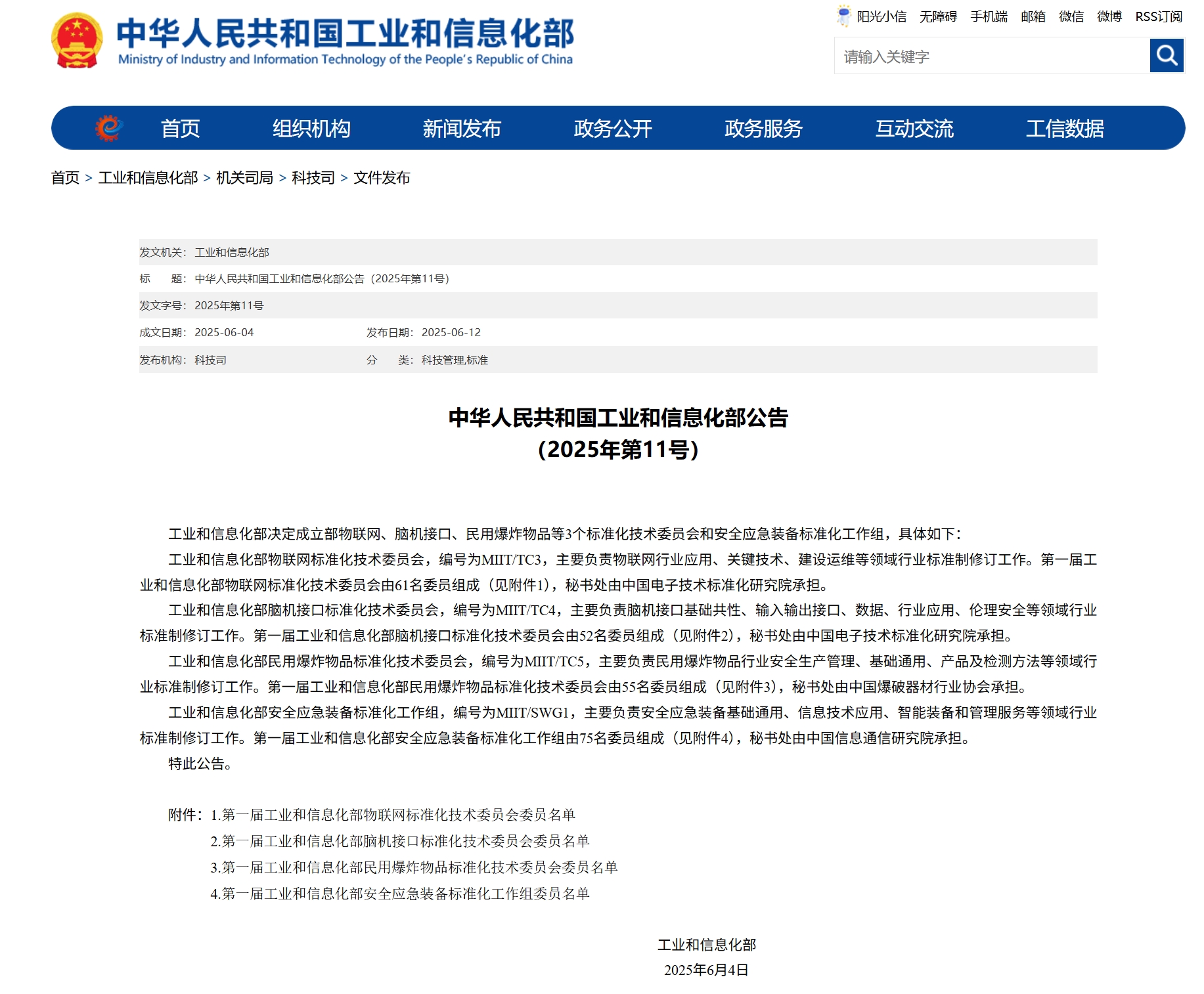Click the 特此公告。 line
1204x994 pixels.
click(200, 764)
